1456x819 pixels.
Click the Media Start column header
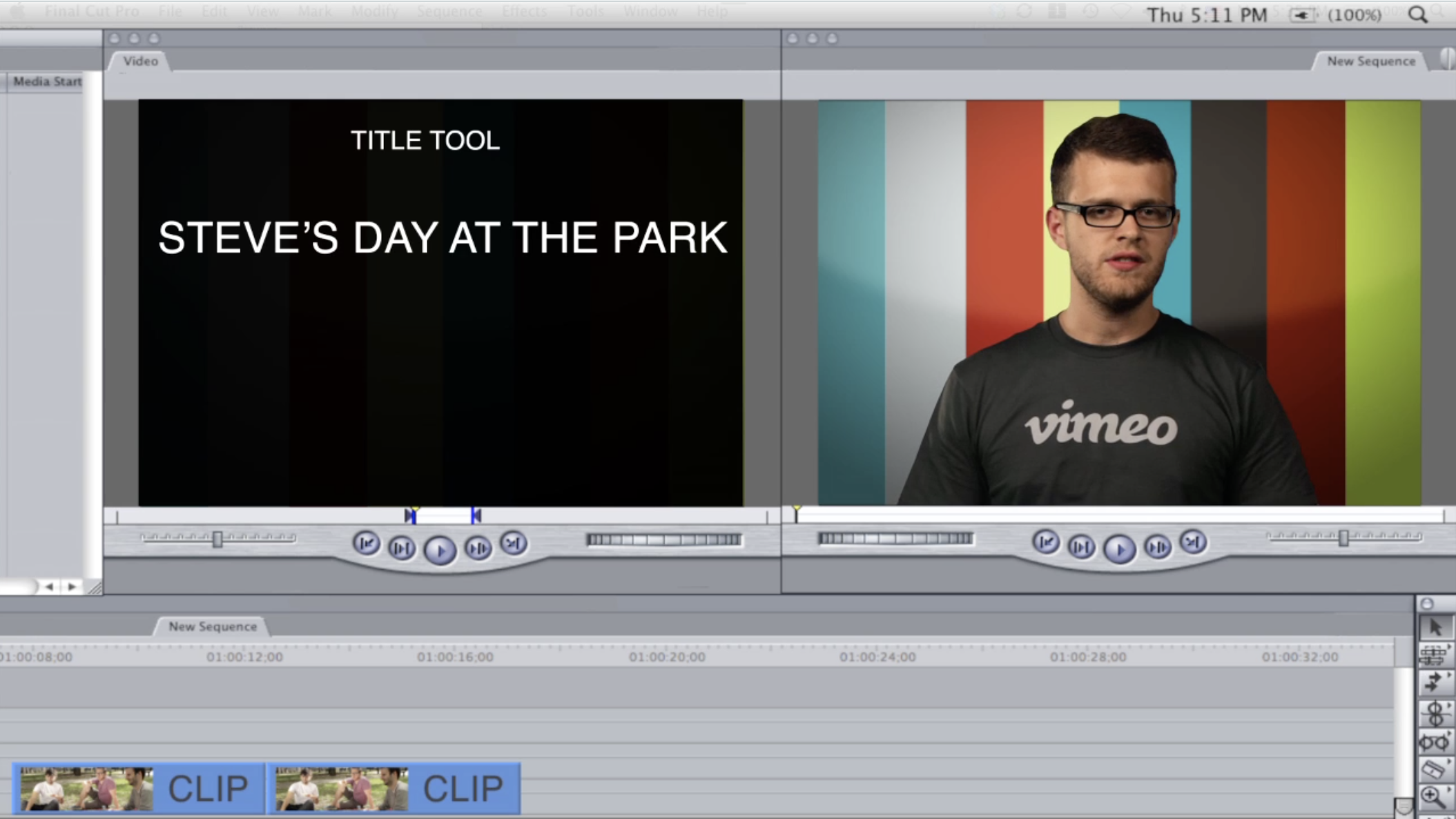(x=47, y=81)
